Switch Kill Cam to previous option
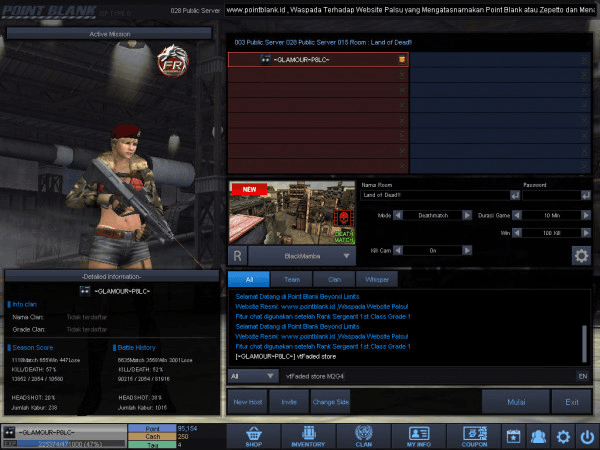 [x=398, y=251]
